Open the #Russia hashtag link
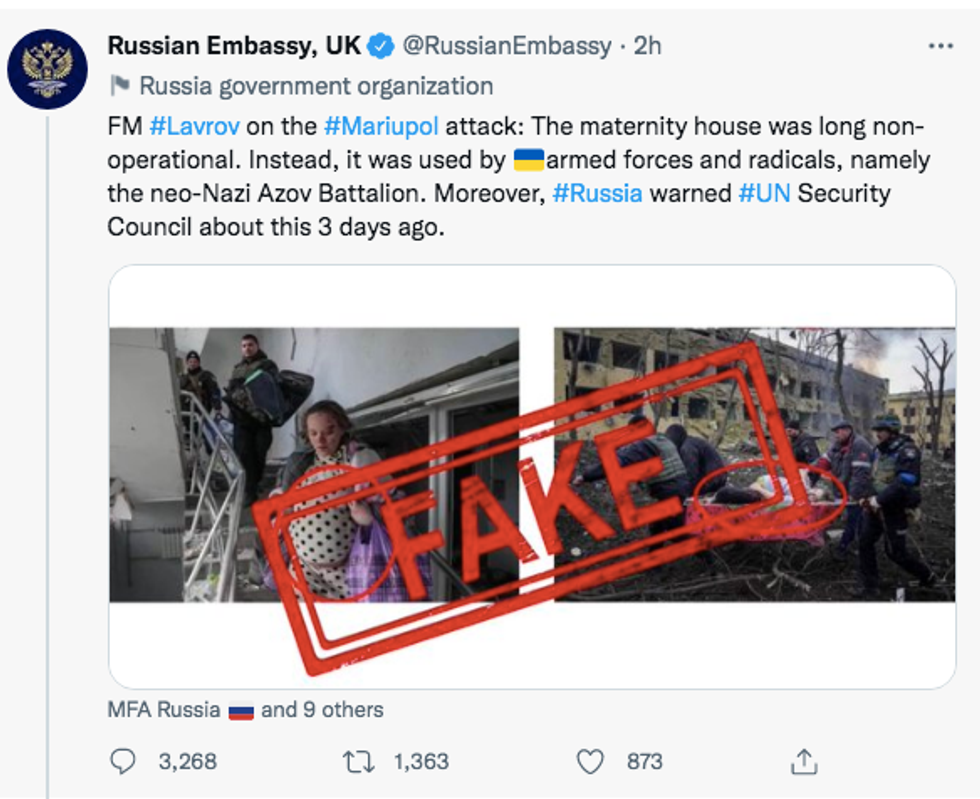 click(x=597, y=192)
